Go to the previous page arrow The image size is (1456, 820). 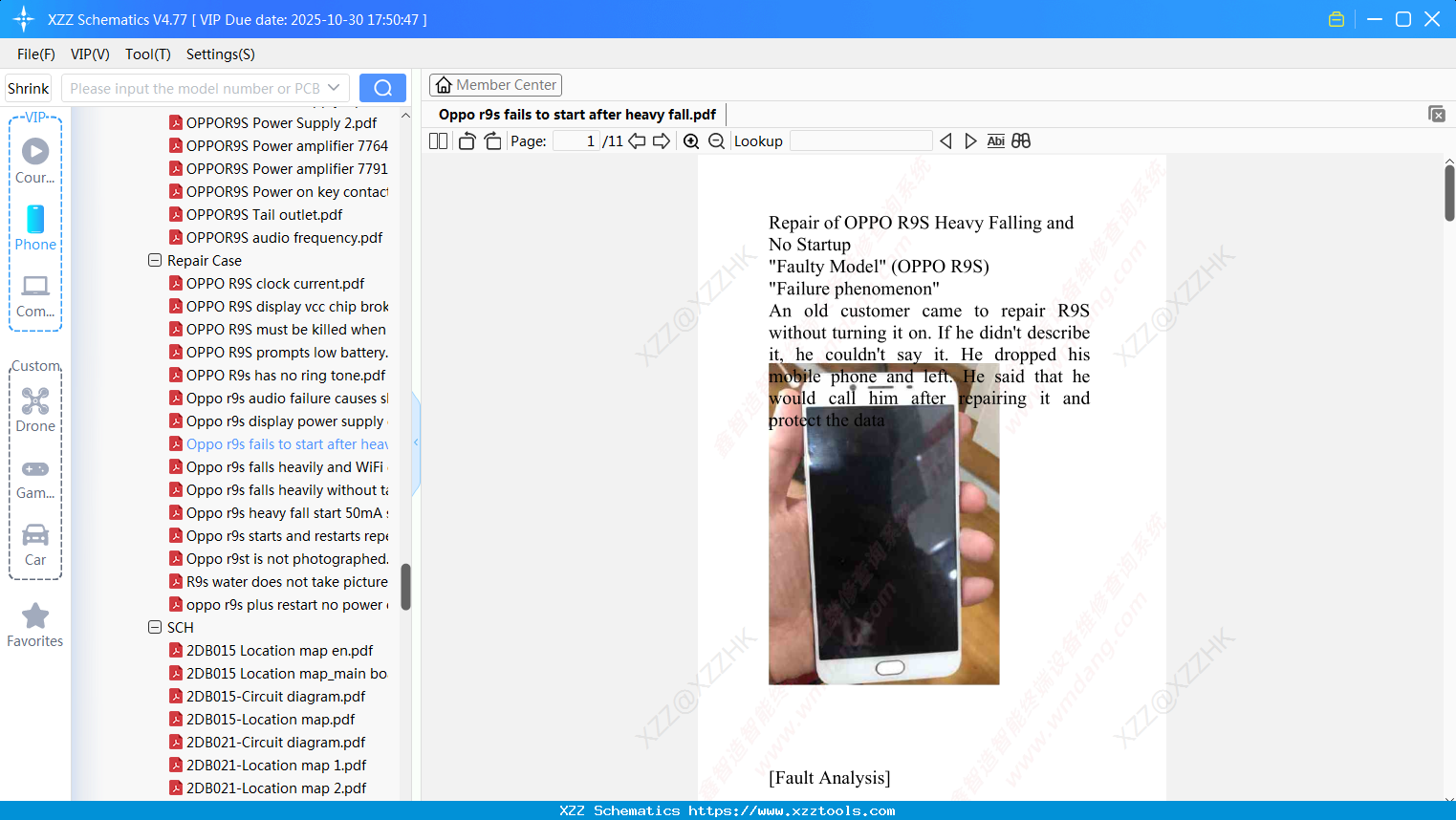637,141
